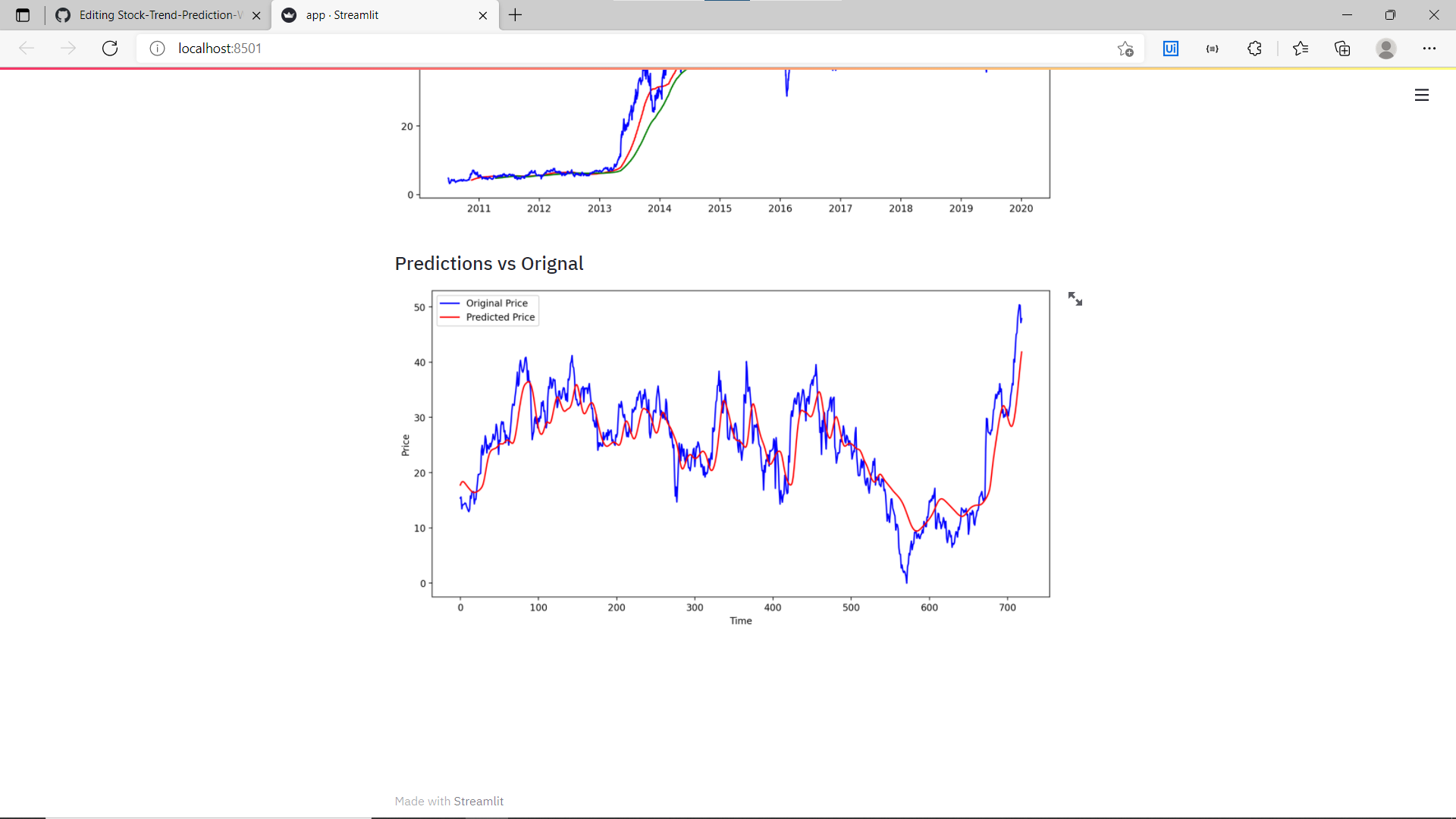Close the Editing Stock-Trend-Prediction tab
The width and height of the screenshot is (1456, 819).
(x=256, y=15)
